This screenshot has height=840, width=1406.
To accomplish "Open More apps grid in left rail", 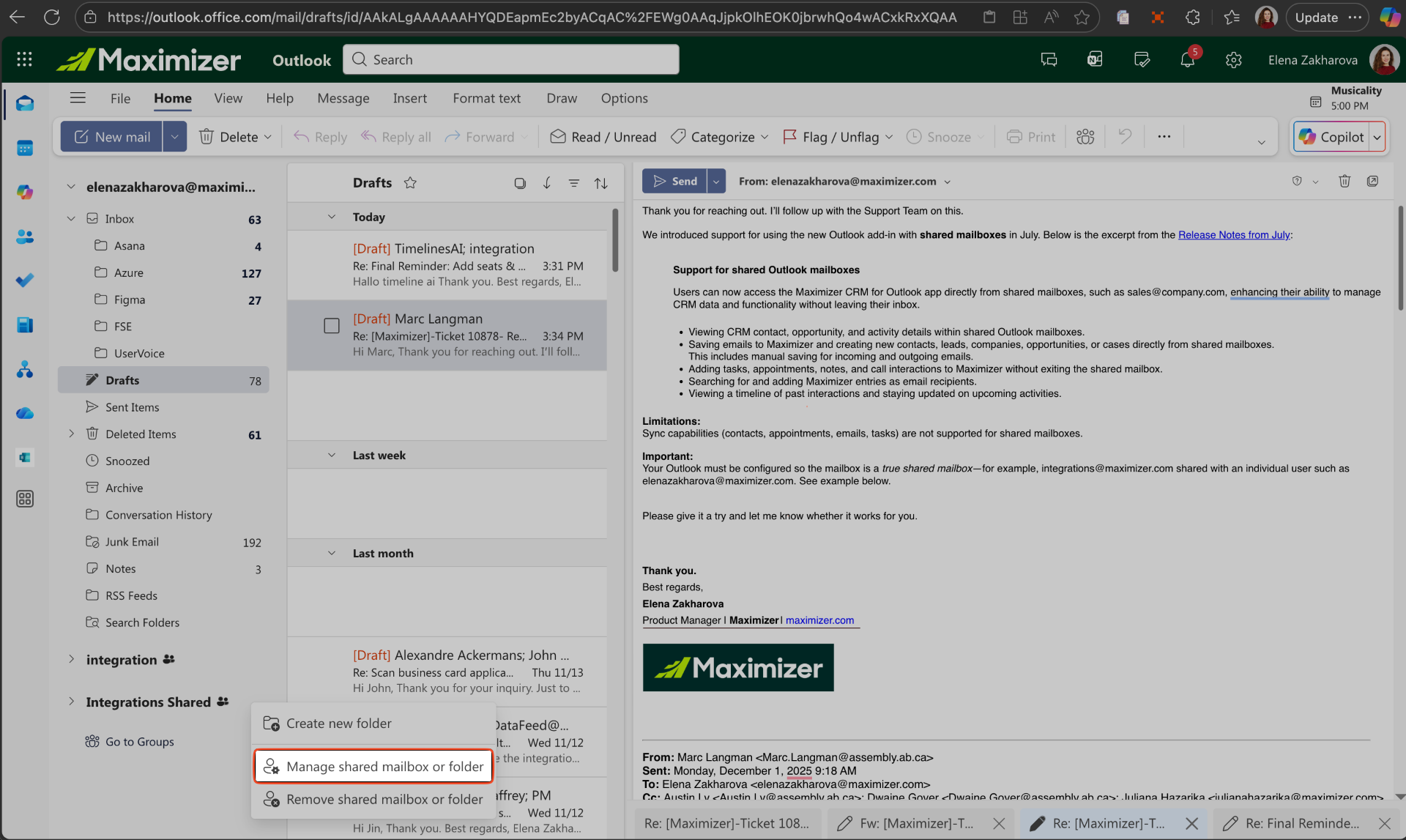I will point(25,499).
